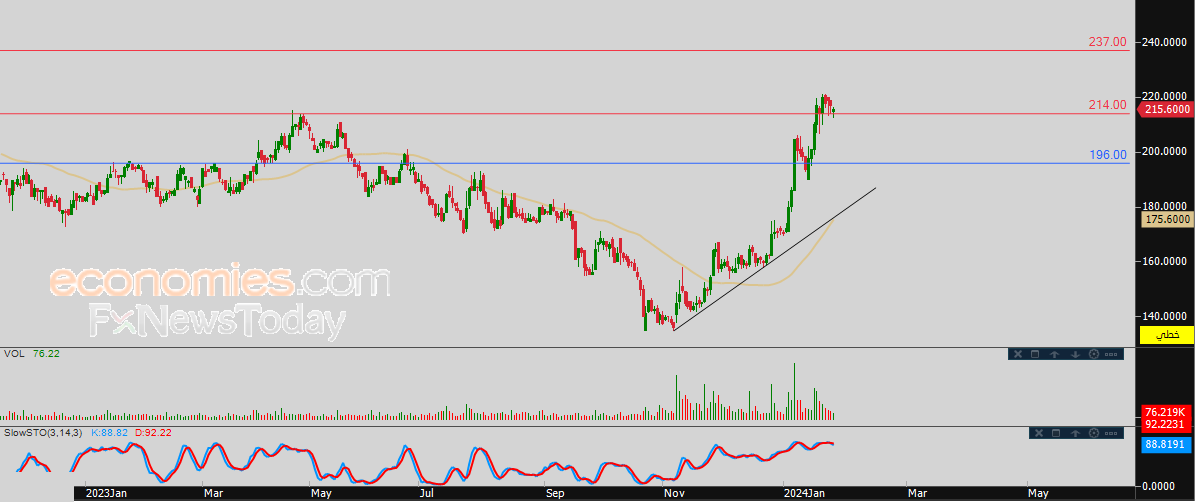Click the 220.0000 price axis label
The image size is (1195, 502).
click(x=1166, y=96)
